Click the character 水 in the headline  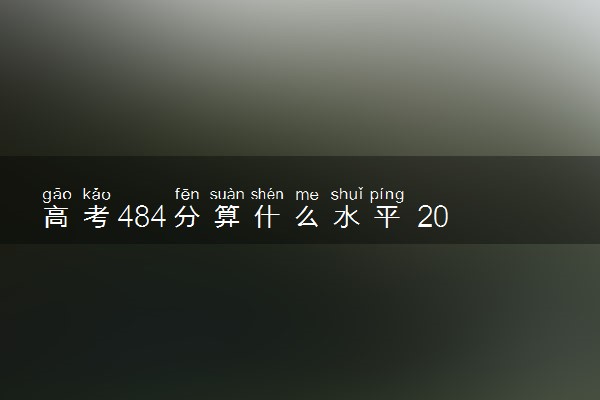[x=347, y=217]
